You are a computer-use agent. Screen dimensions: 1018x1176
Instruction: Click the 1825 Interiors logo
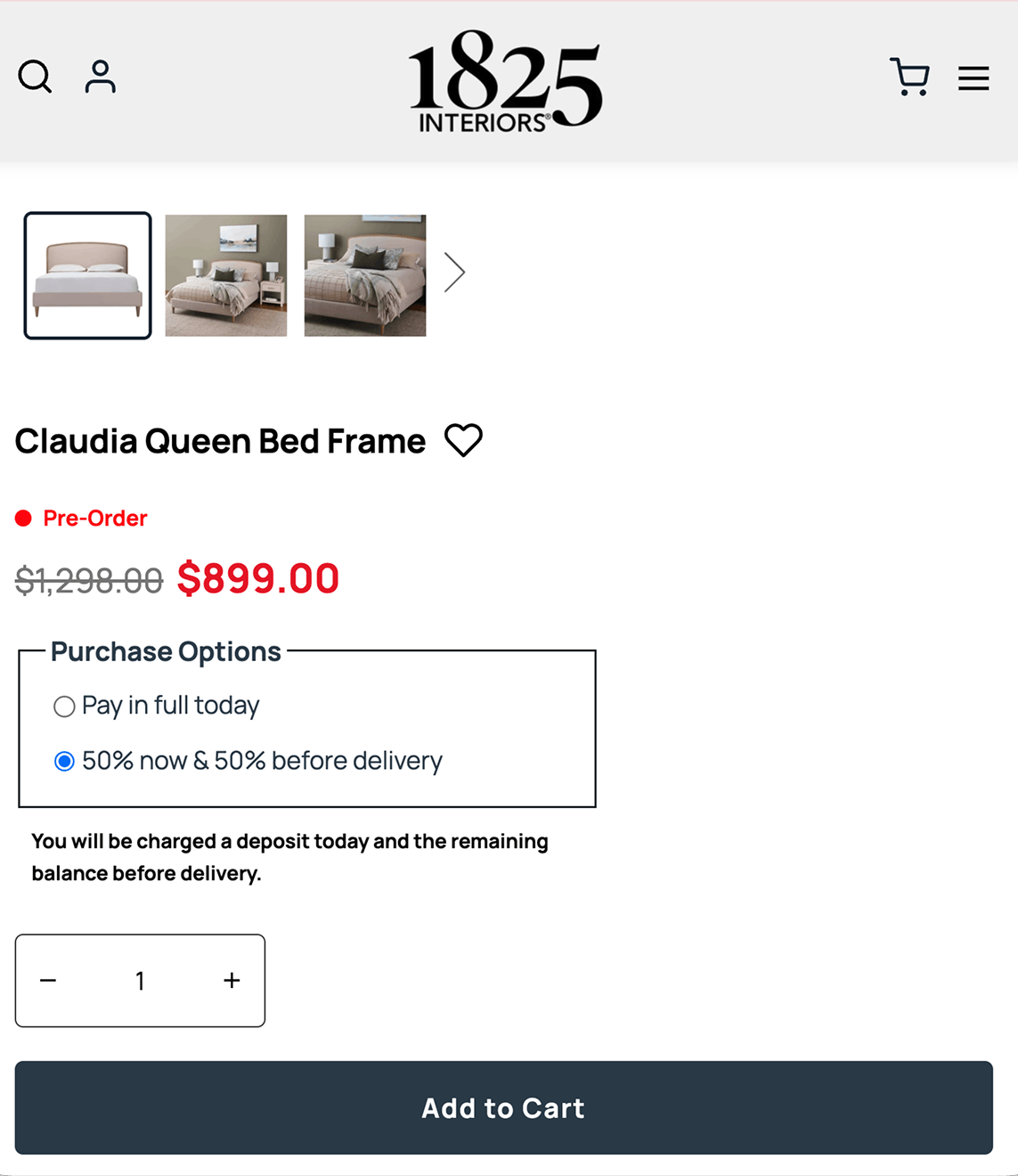505,81
